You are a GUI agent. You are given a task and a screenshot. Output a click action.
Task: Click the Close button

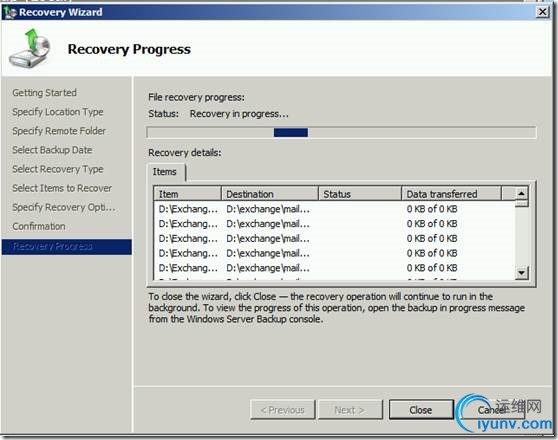[420, 410]
